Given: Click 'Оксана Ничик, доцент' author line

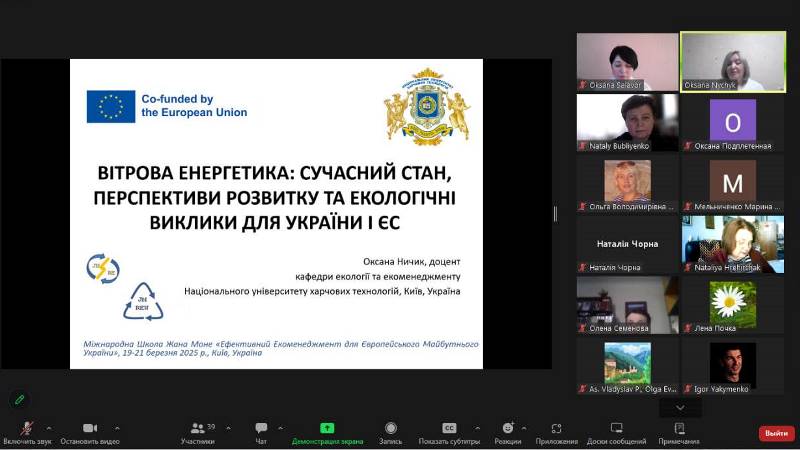Looking at the screenshot, I should pos(412,261).
